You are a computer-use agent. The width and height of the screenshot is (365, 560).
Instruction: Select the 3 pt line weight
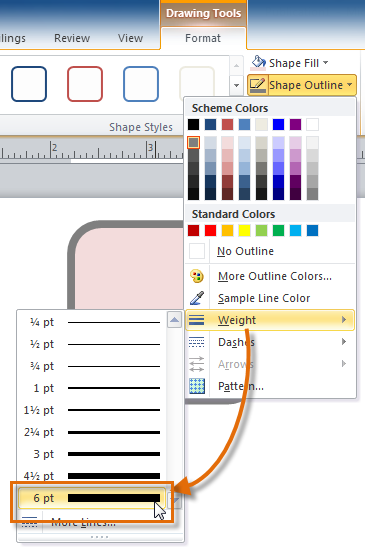(x=92, y=454)
